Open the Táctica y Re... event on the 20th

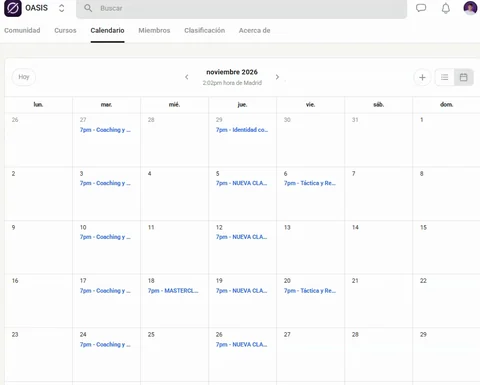tap(310, 291)
